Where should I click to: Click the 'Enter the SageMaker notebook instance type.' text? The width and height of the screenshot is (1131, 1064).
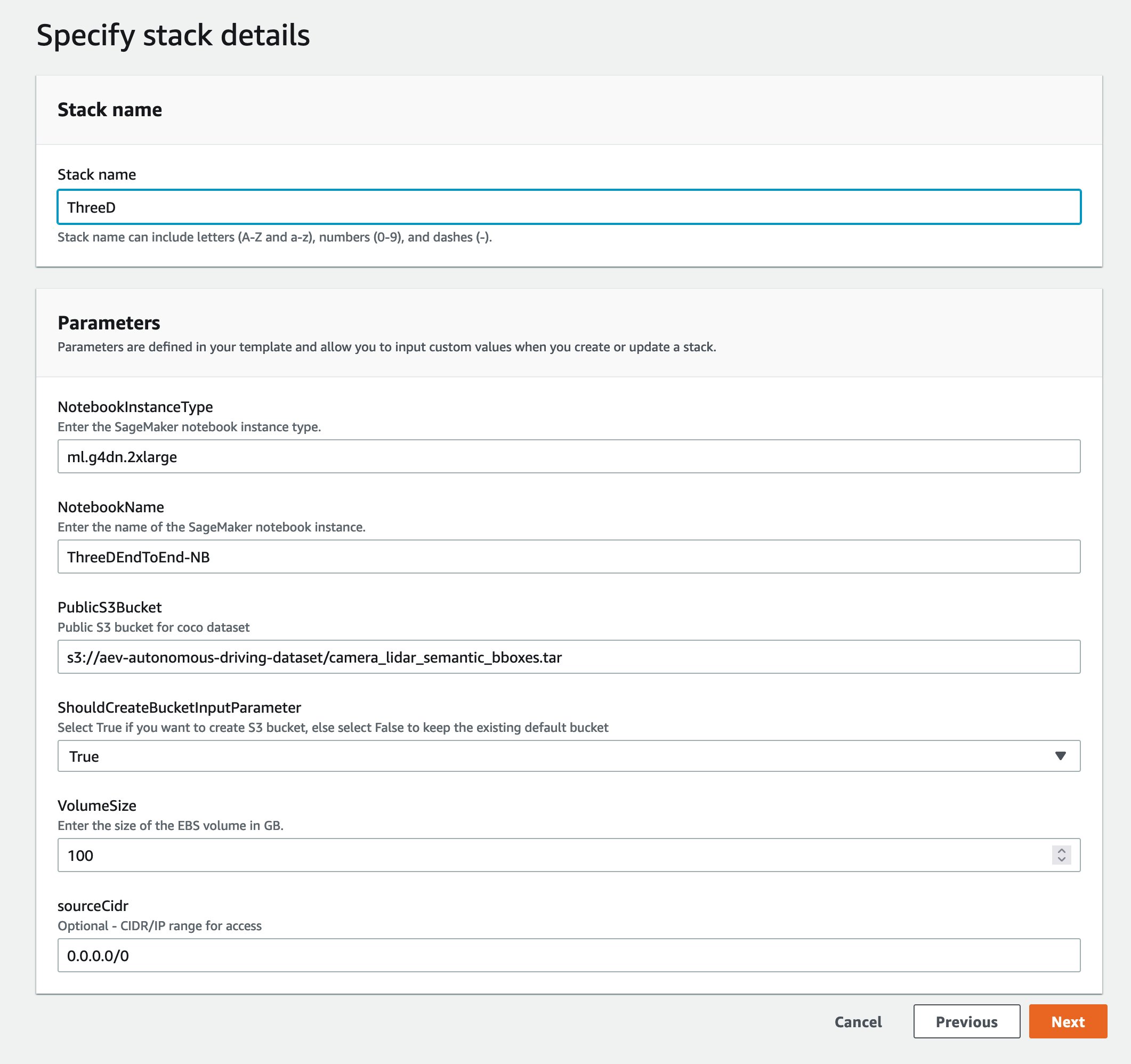click(x=189, y=427)
